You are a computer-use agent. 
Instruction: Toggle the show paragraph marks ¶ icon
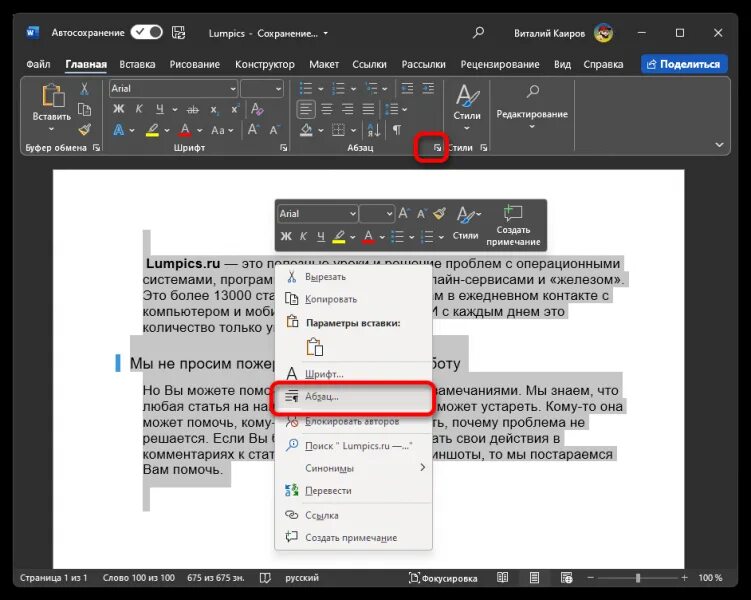[397, 130]
